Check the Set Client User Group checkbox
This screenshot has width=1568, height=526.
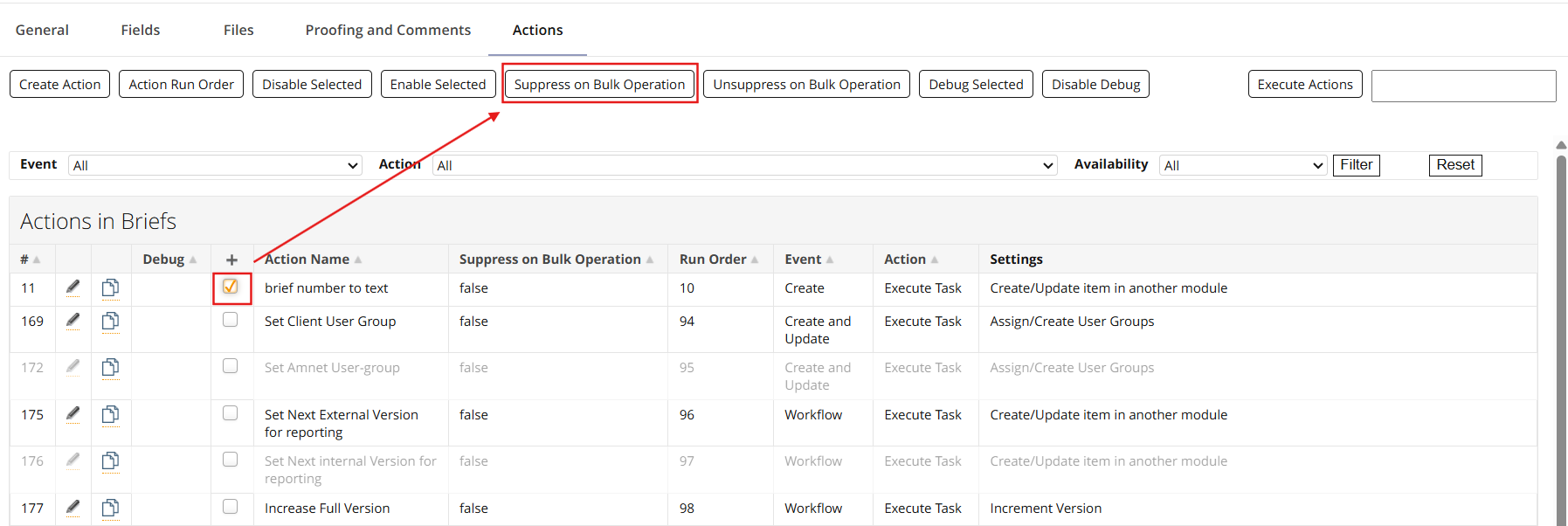[x=231, y=320]
